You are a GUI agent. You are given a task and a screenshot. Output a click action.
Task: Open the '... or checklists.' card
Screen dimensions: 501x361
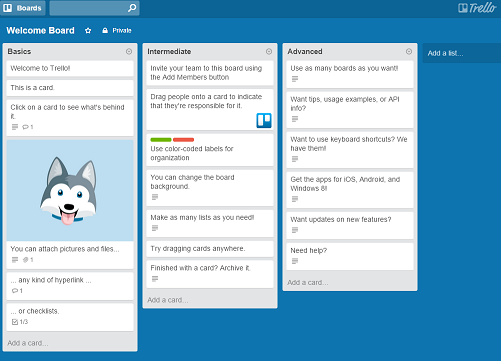tap(70, 317)
